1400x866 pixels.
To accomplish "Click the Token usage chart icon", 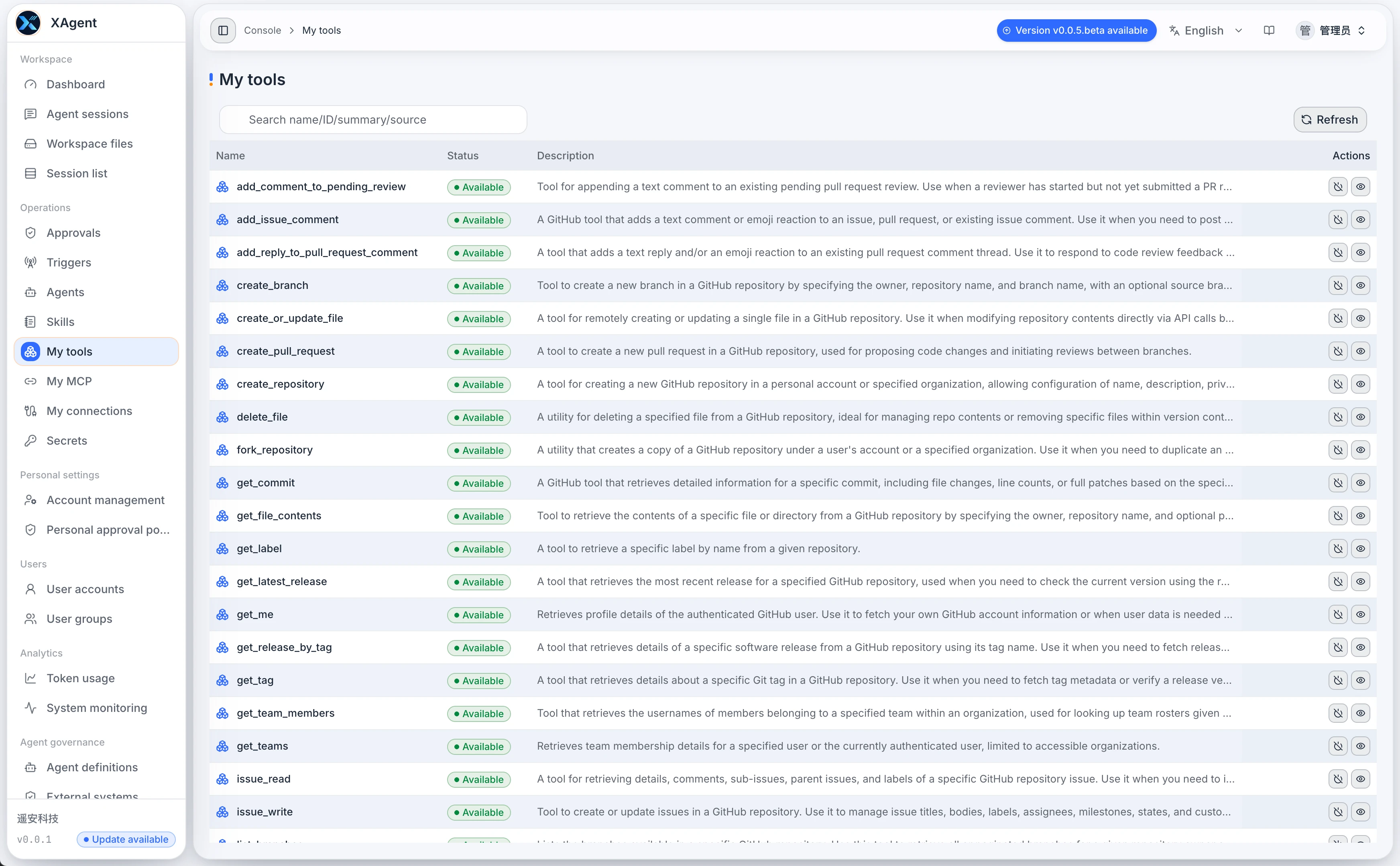I will (x=31, y=678).
